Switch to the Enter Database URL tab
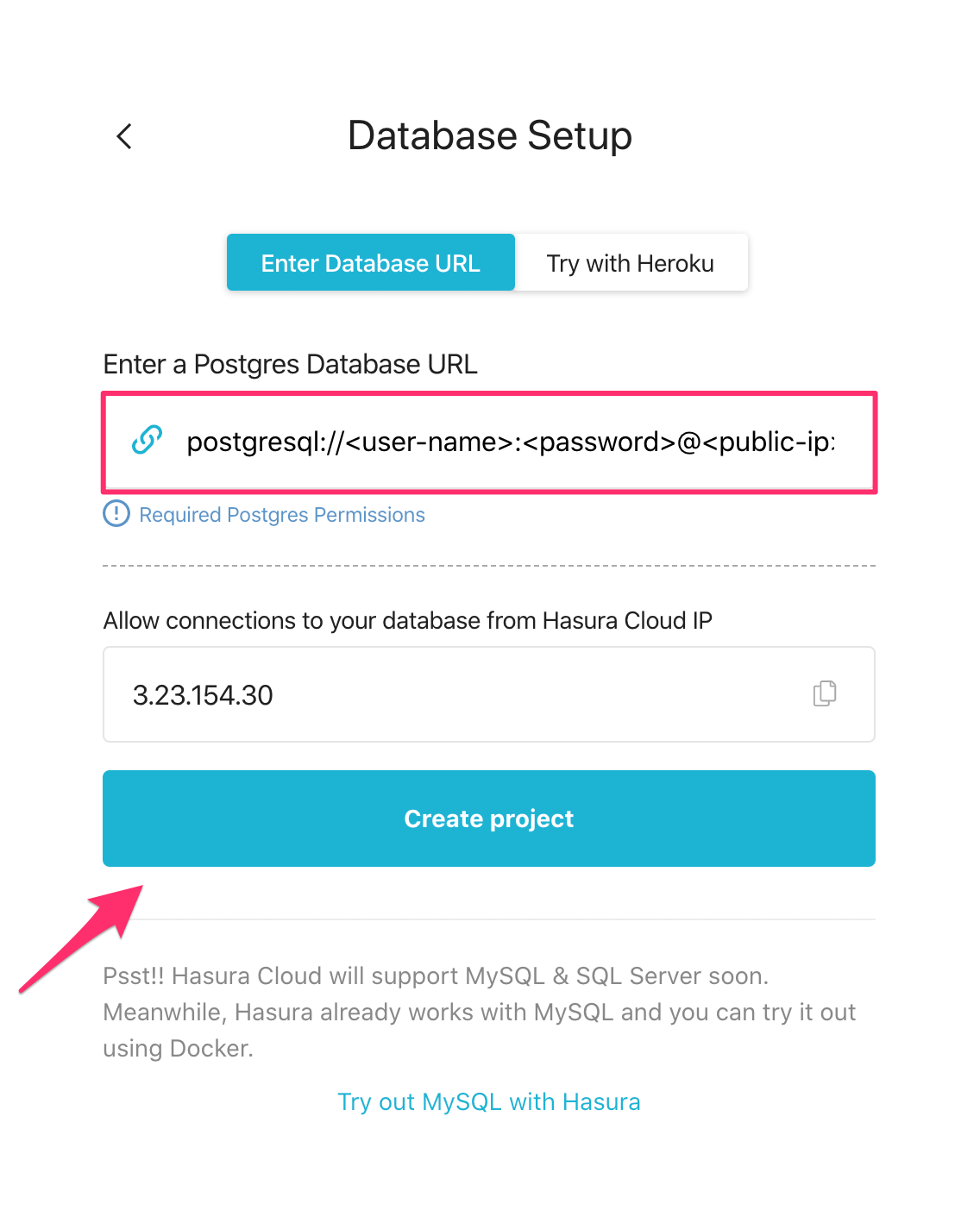The height and width of the screenshot is (1223, 980). click(370, 263)
